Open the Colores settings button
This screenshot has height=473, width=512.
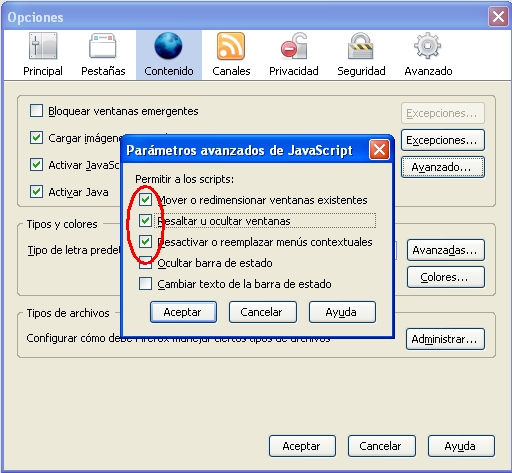tap(445, 277)
